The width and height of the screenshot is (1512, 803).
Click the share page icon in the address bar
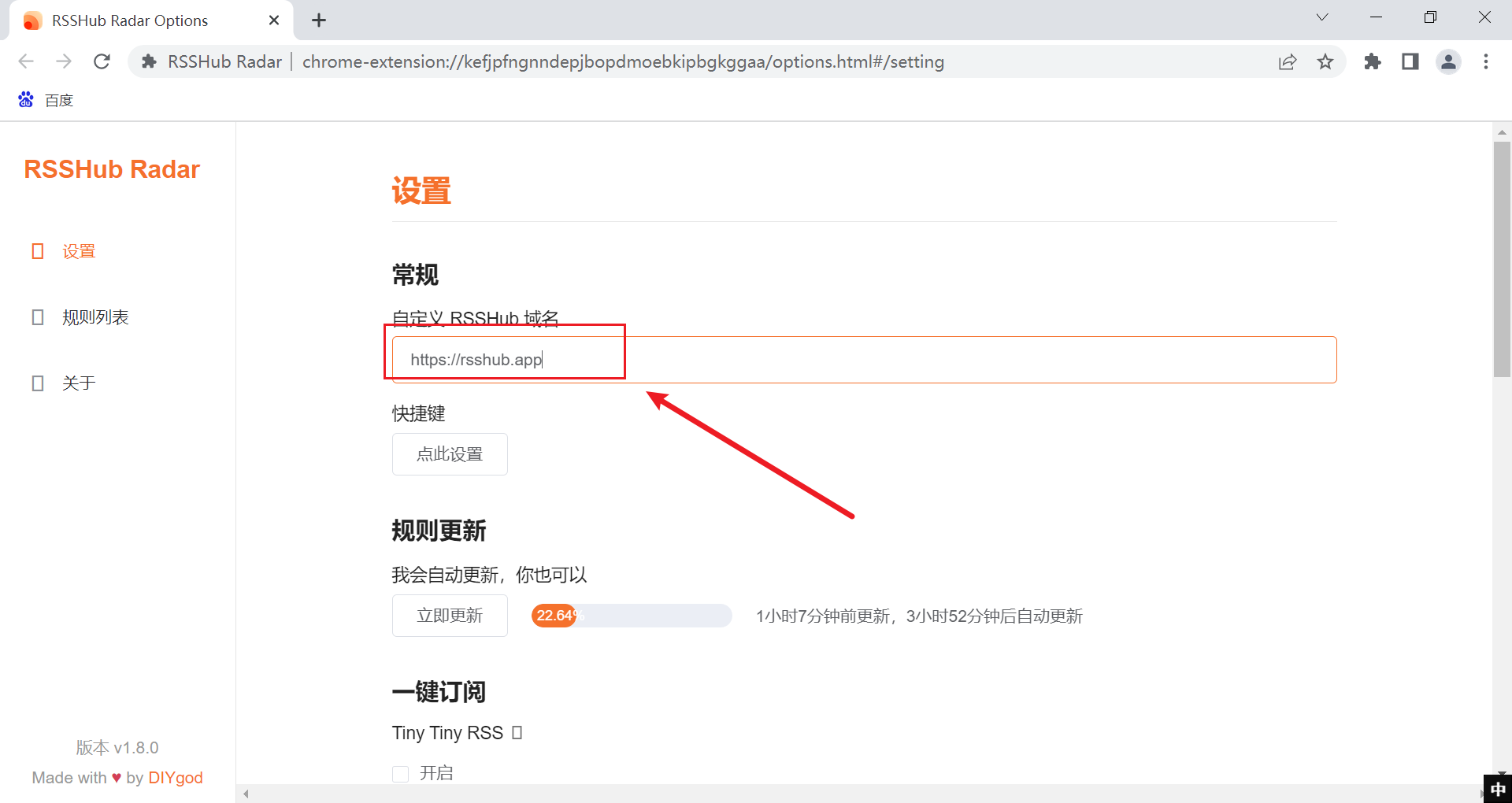[1288, 61]
